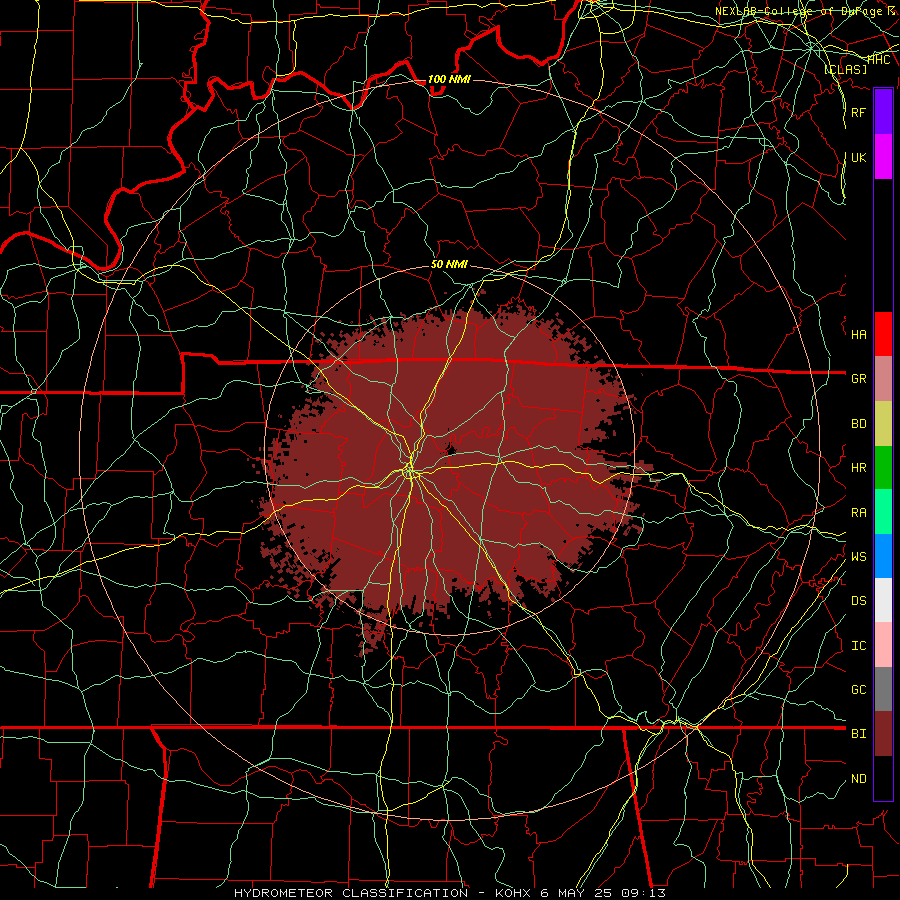Pick the RA light green legend swatch
The height and width of the screenshot is (900, 900).
(x=883, y=512)
